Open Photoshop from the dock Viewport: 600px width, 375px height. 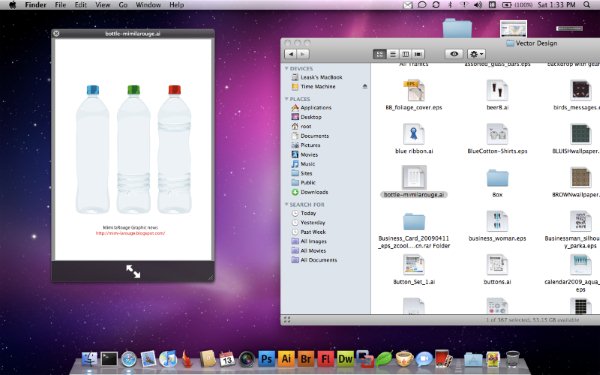[267, 359]
